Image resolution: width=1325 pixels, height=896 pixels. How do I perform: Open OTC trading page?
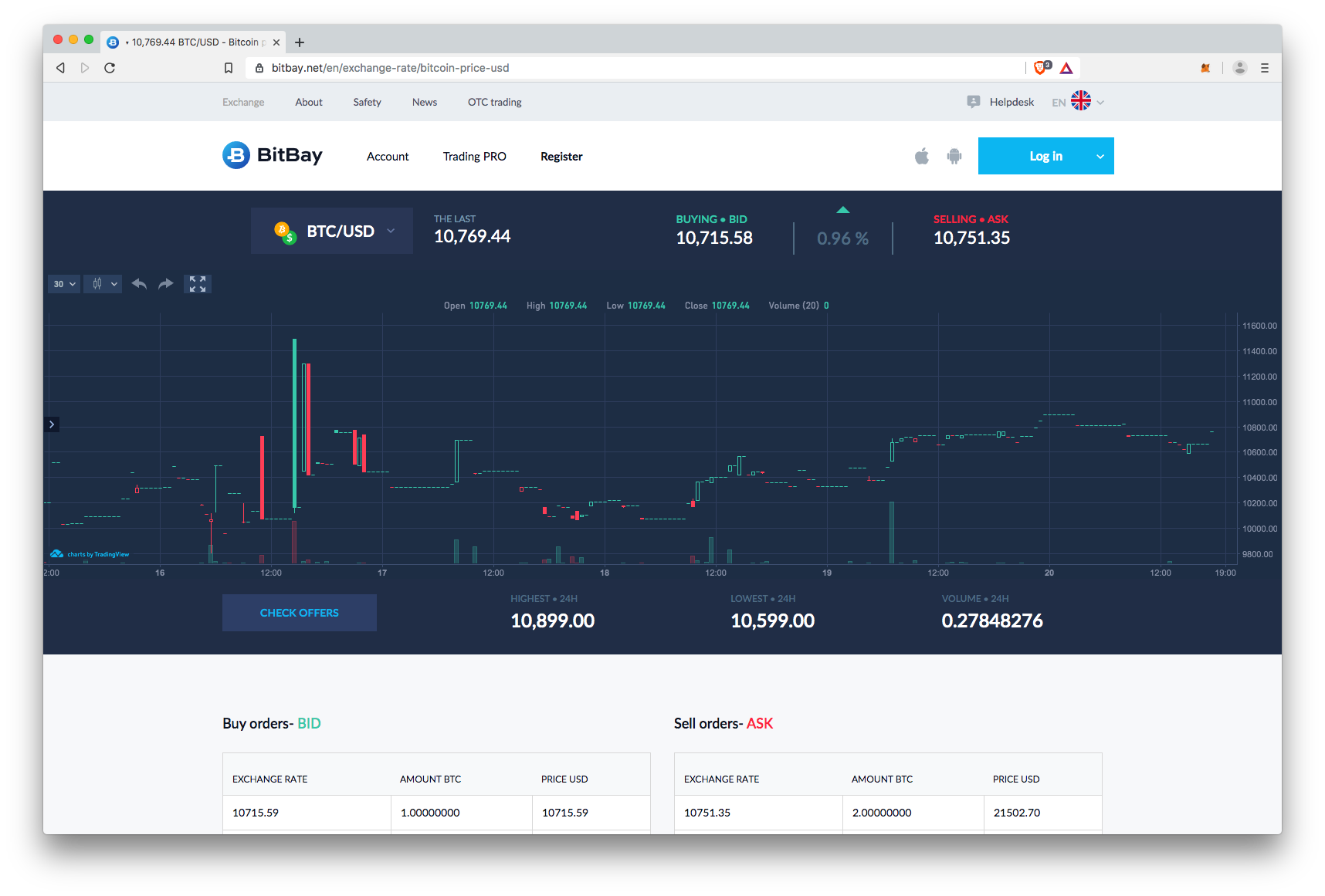pyautogui.click(x=495, y=102)
